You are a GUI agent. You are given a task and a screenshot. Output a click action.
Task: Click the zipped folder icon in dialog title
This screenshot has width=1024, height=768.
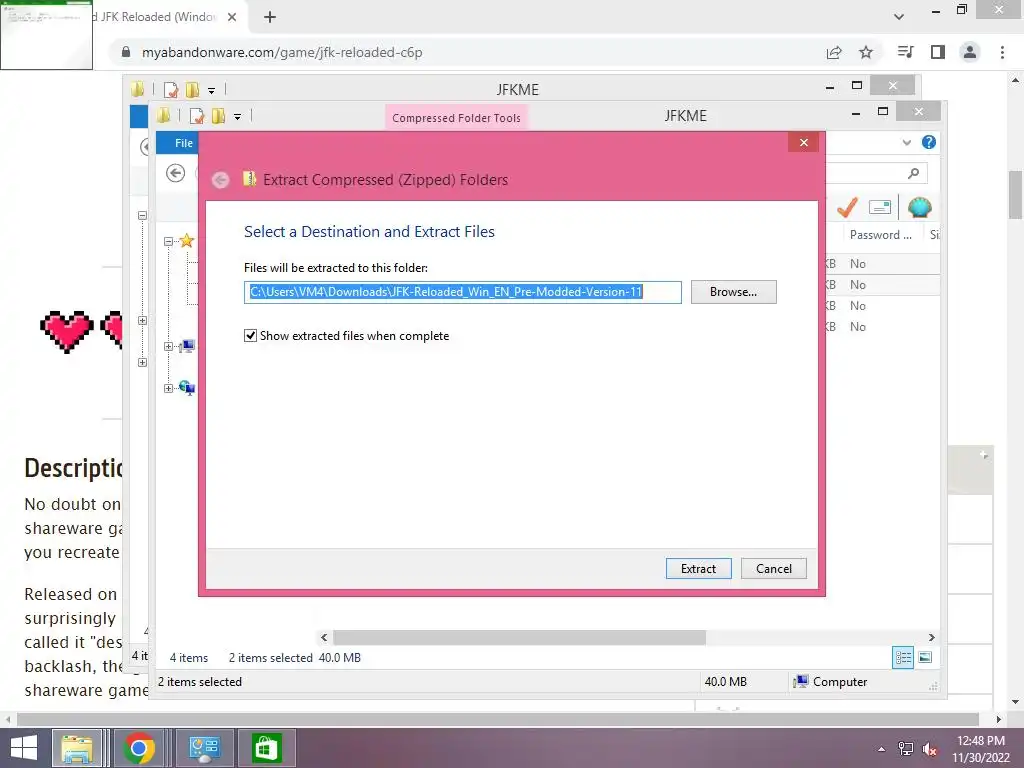[249, 179]
